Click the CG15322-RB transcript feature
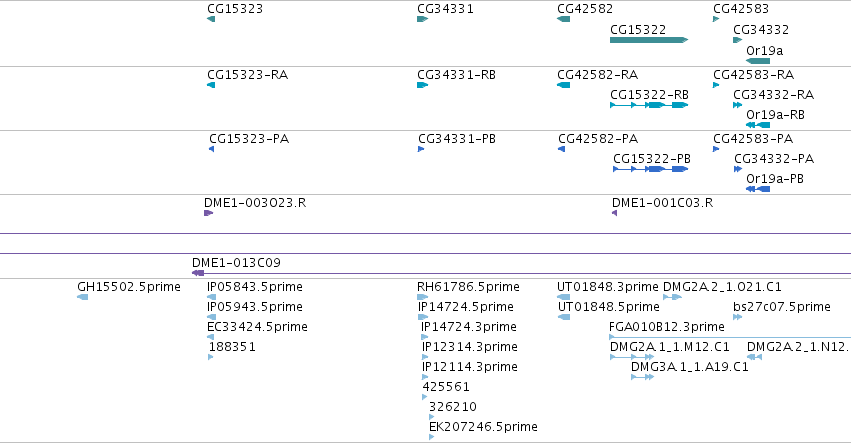This screenshot has width=851, height=443. [x=649, y=105]
